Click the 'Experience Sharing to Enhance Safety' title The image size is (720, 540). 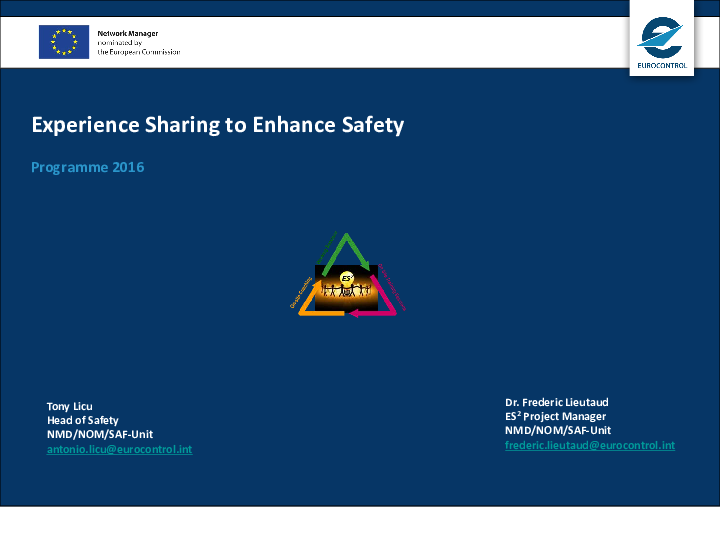pos(217,125)
